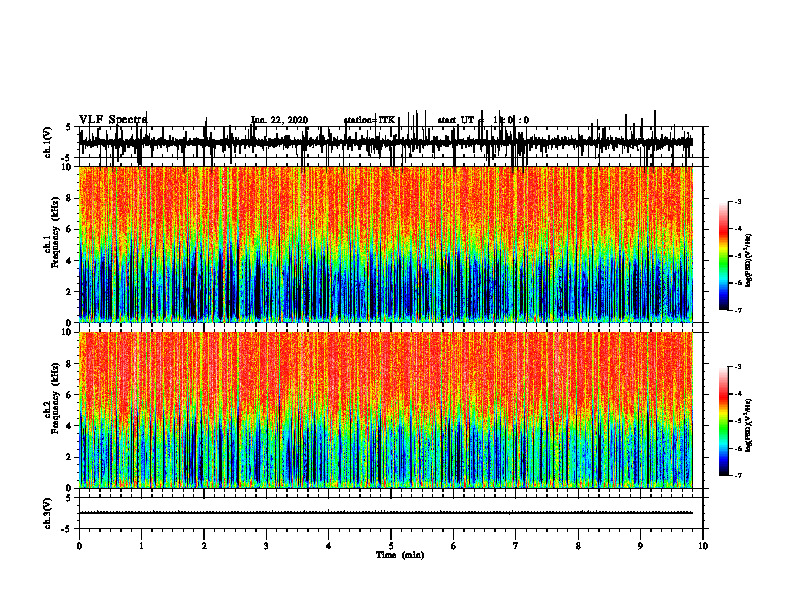792x612 pixels.
Task: Click the '-5' tick on ch.1(V) axis
Action: point(67,158)
